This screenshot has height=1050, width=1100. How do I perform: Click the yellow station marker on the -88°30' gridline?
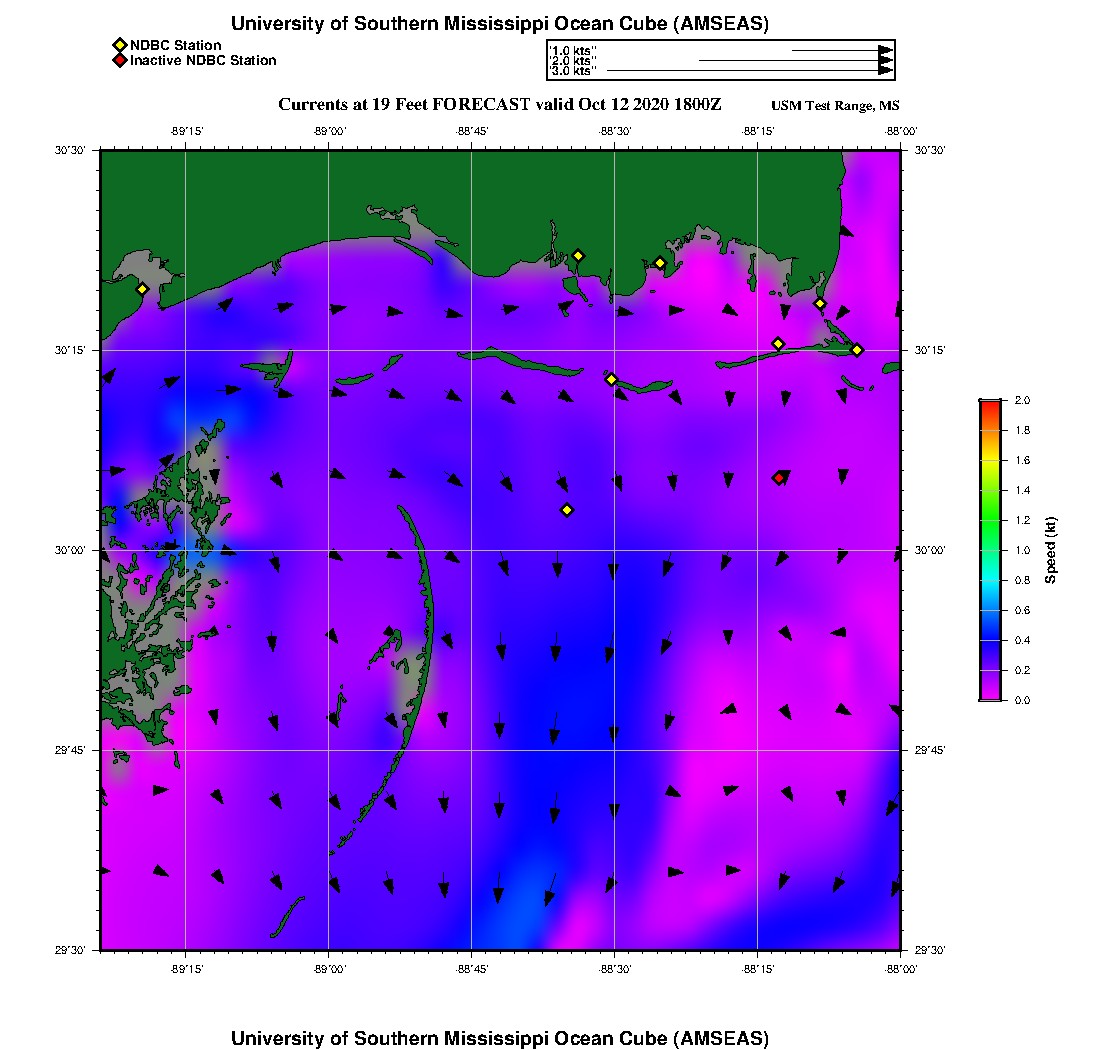coord(611,379)
